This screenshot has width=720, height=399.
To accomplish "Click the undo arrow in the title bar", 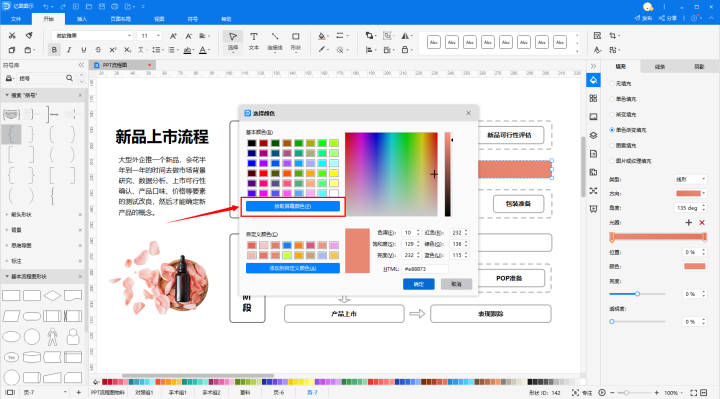I will (x=46, y=6).
